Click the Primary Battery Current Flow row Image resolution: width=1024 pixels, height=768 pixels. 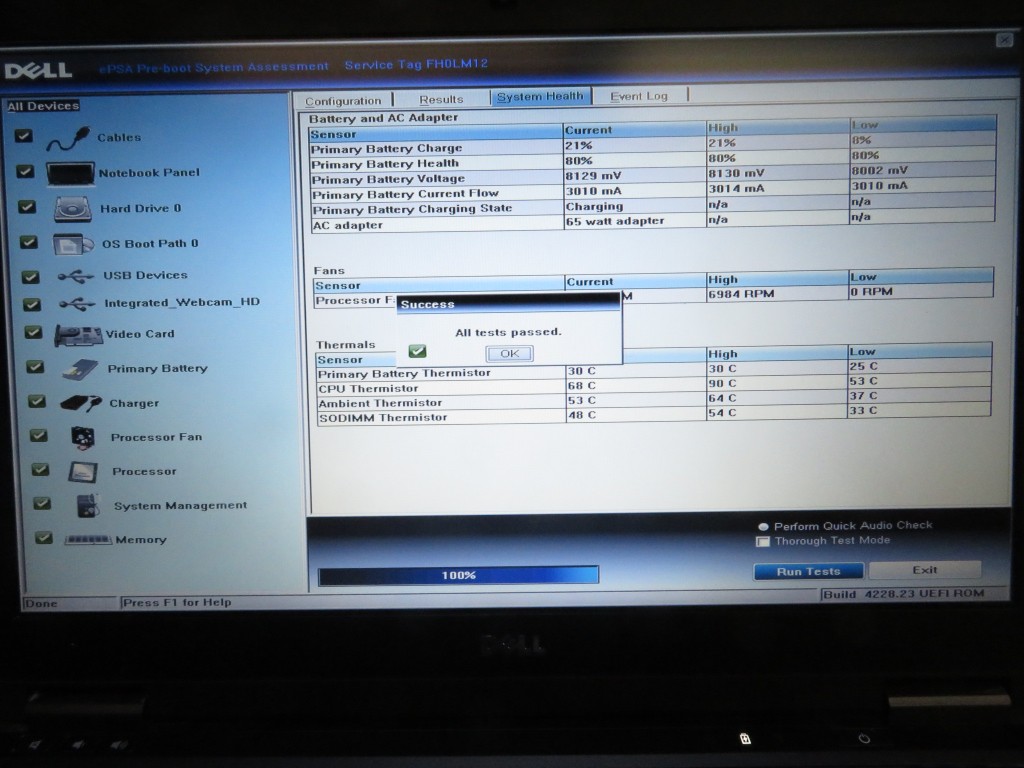(x=652, y=191)
